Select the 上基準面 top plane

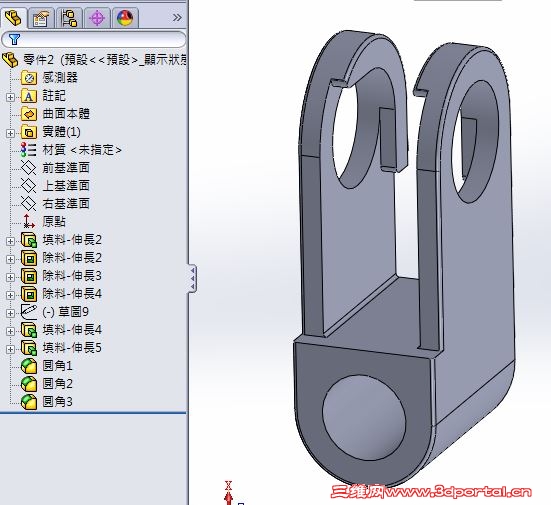[66, 186]
